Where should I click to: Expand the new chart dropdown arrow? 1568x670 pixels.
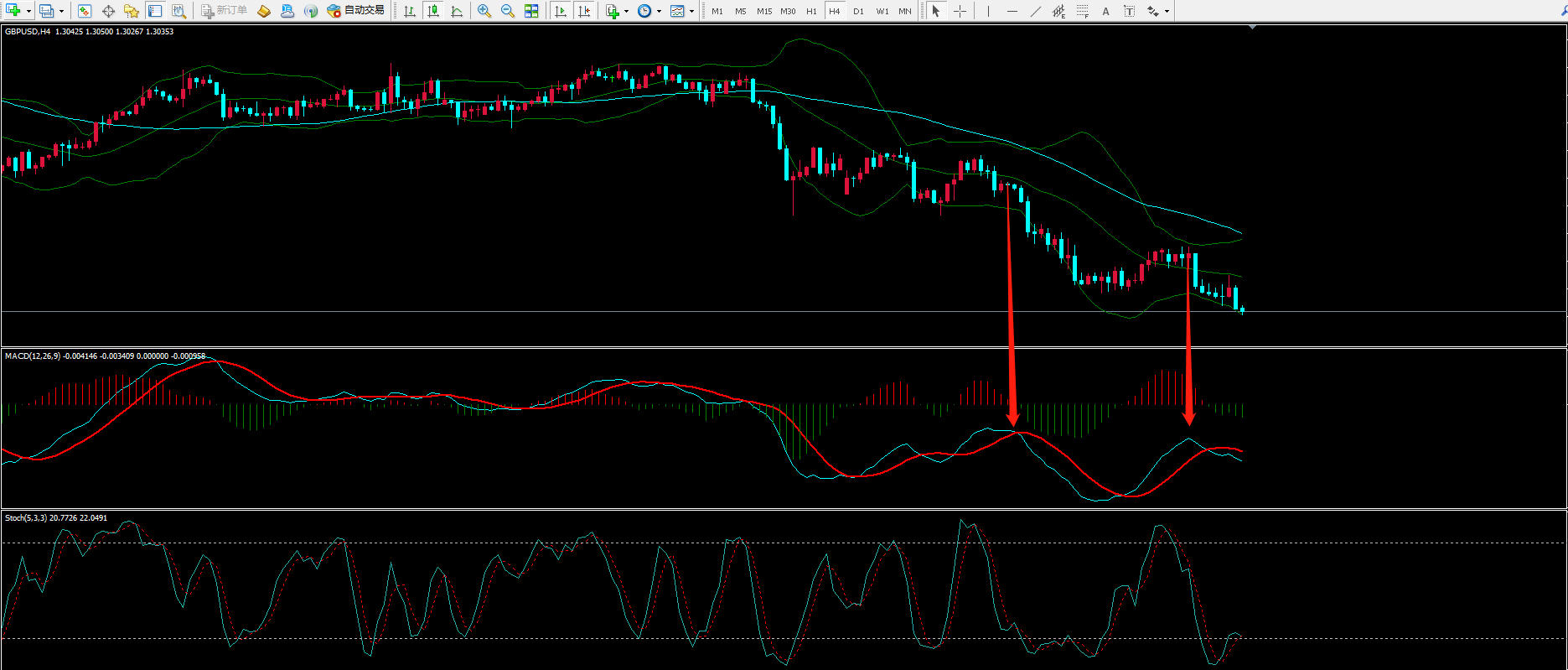(29, 12)
